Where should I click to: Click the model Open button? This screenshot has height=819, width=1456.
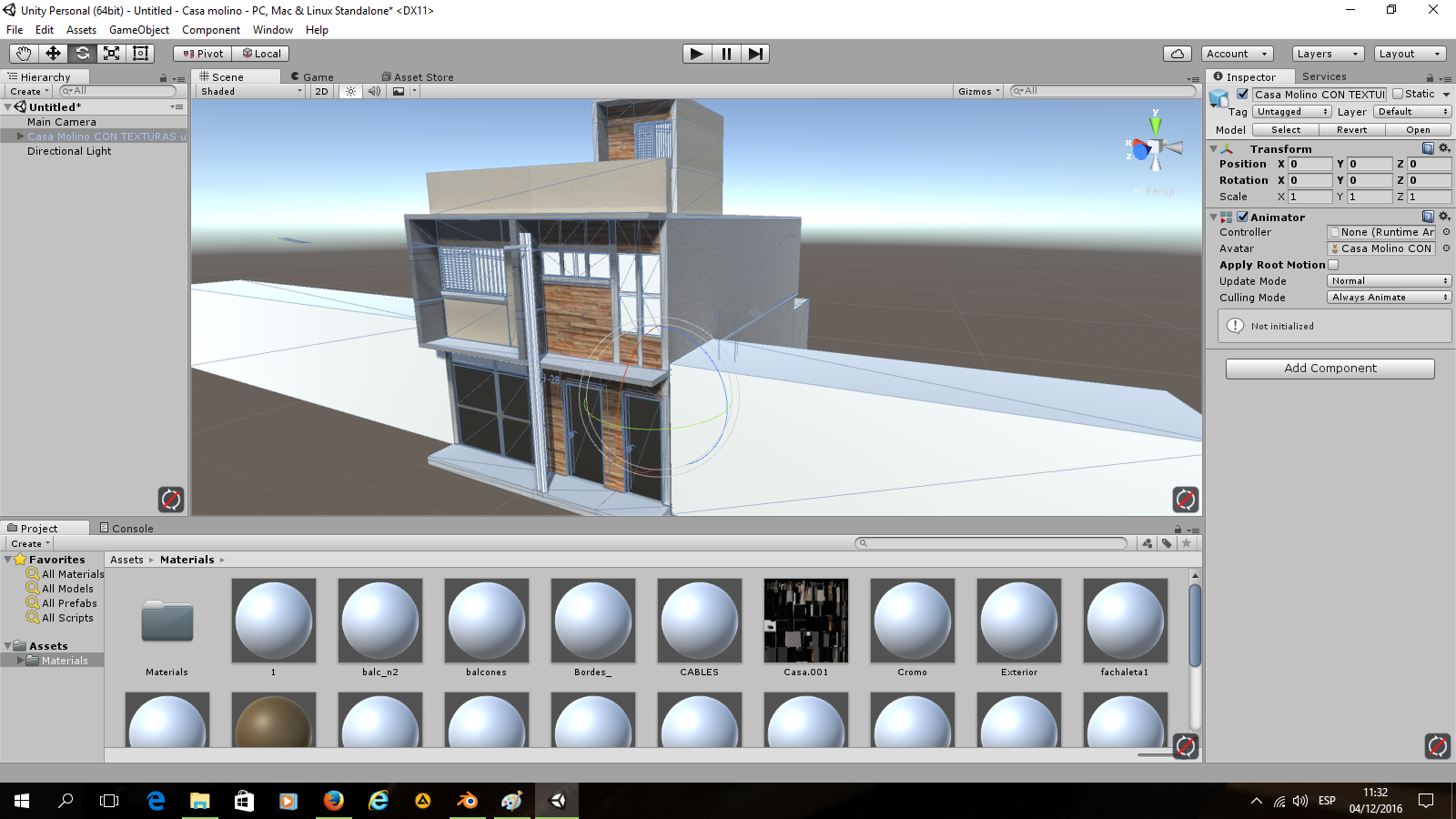pyautogui.click(x=1419, y=130)
